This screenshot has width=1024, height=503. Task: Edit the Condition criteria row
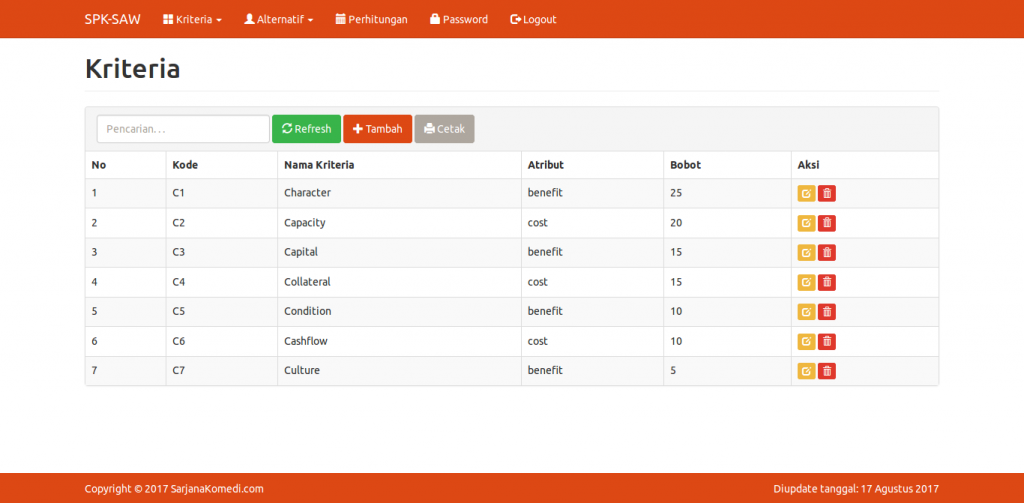pos(807,312)
